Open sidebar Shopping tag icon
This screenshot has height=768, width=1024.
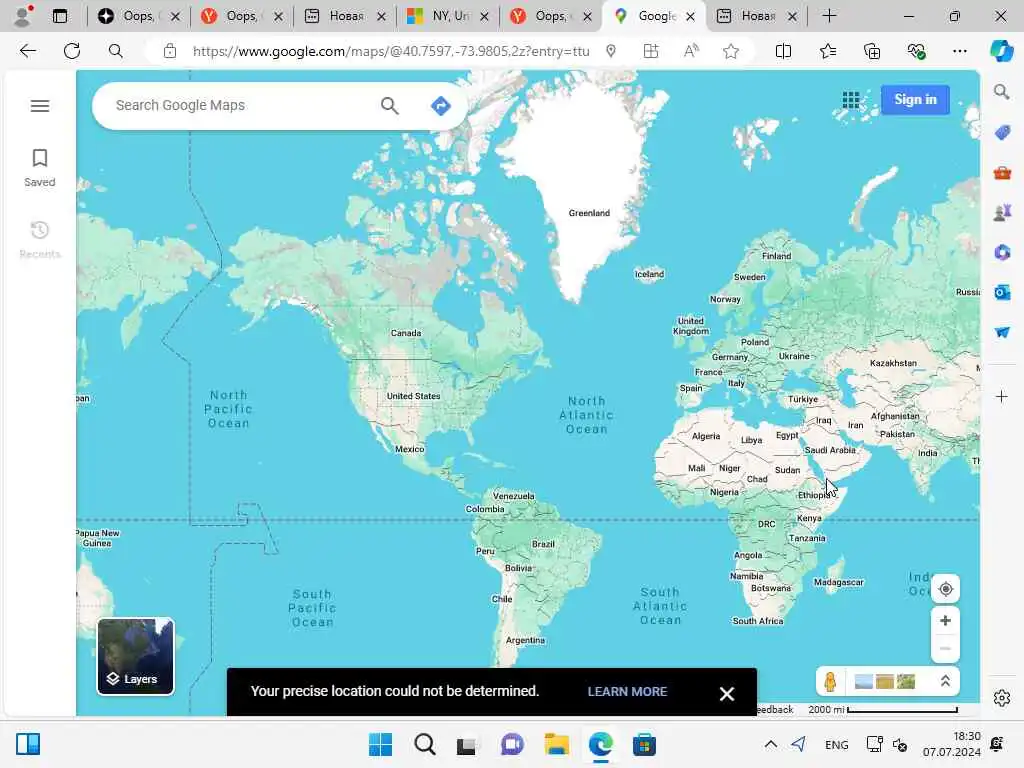(1002, 133)
